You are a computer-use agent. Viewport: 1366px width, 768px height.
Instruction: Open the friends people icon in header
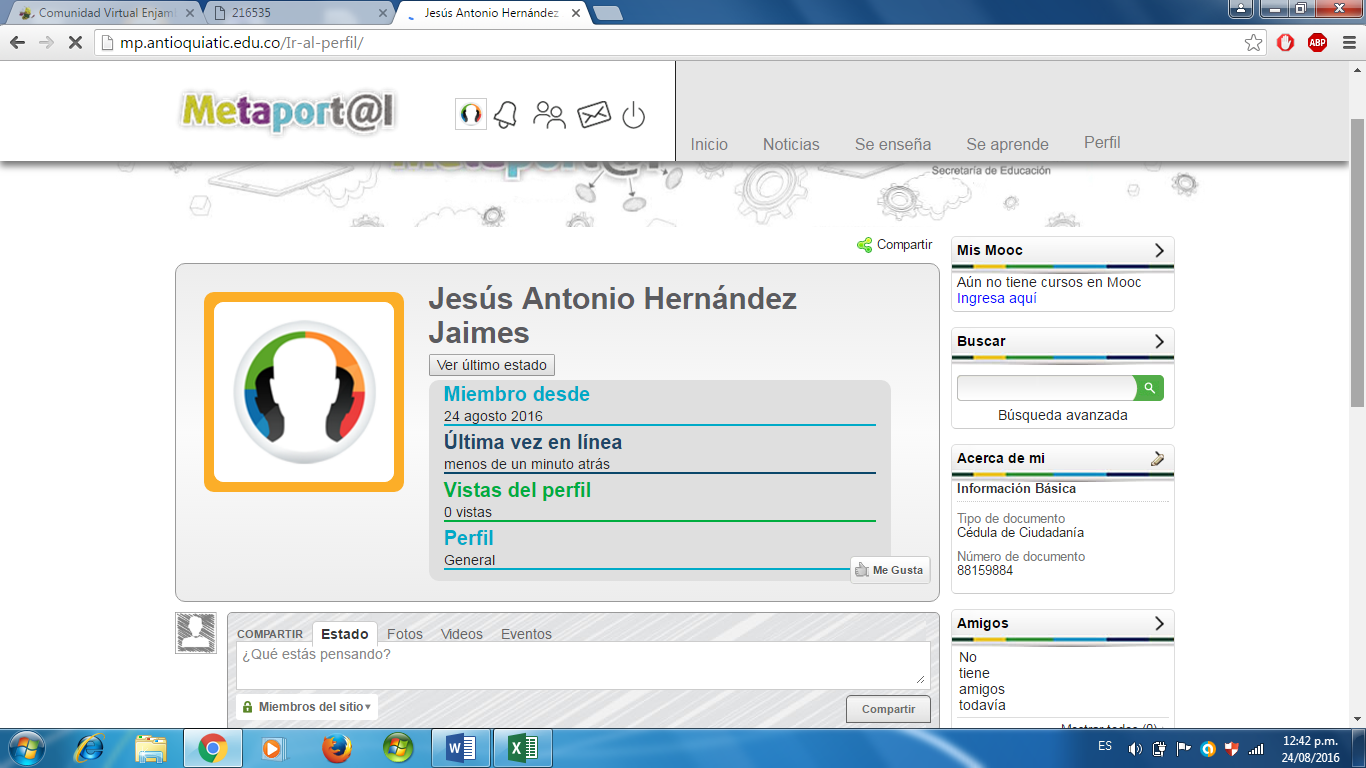click(549, 115)
